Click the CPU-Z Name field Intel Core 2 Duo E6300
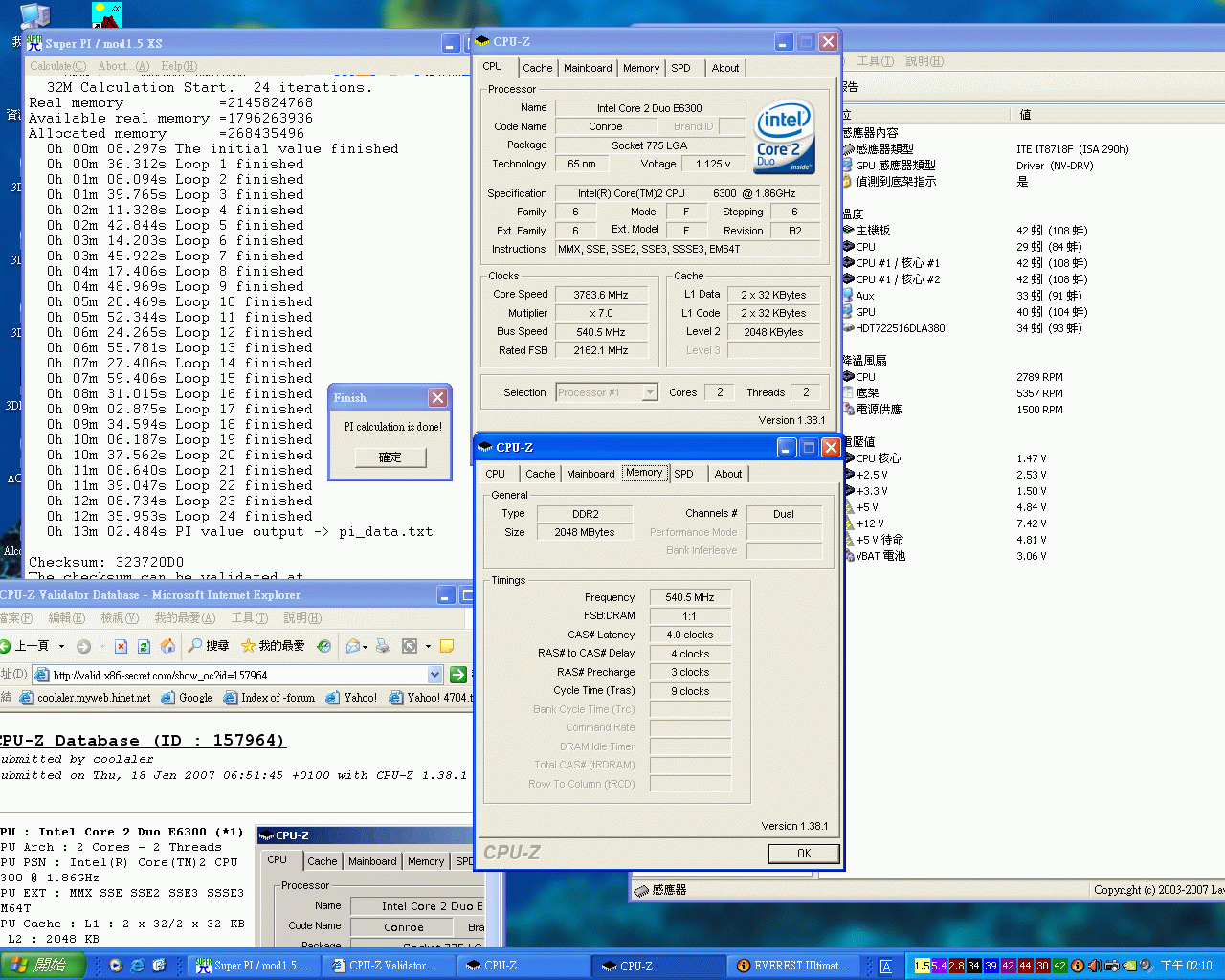 649,108
